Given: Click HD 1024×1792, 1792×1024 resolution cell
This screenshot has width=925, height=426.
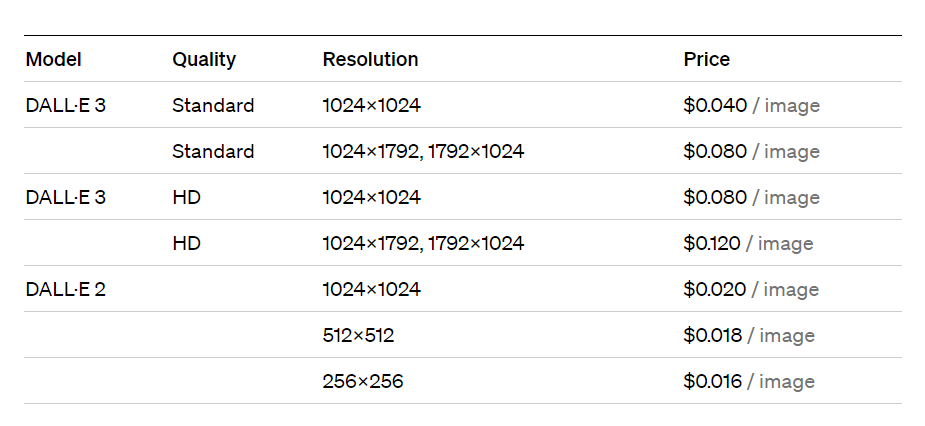Looking at the screenshot, I should [x=423, y=243].
